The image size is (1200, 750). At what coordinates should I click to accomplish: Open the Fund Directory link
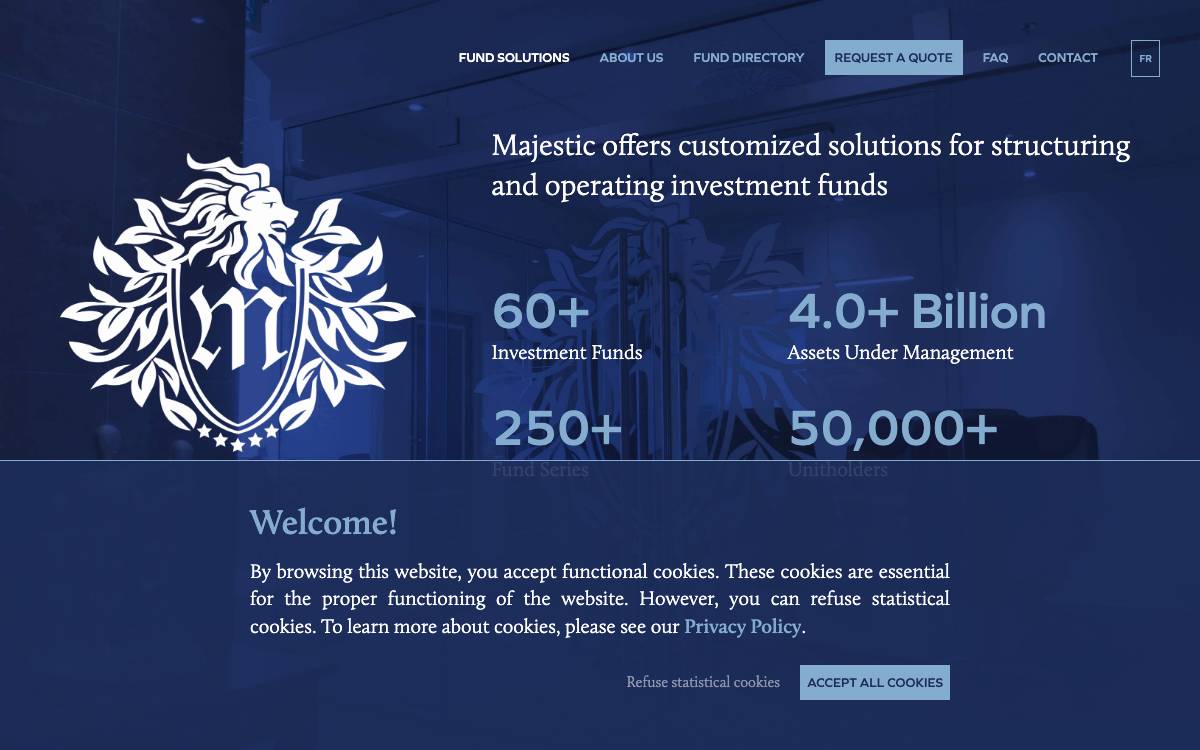(749, 58)
